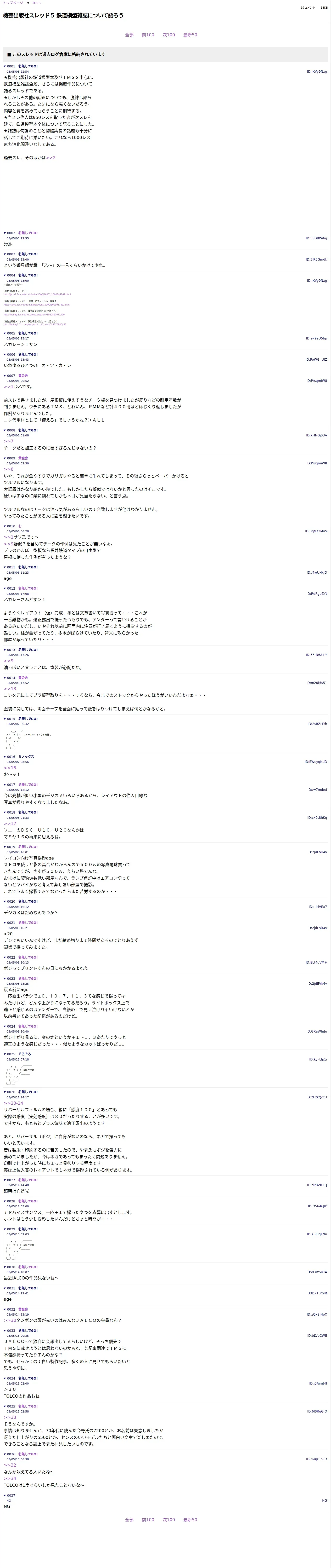Select 全部 in the footer navigation

(x=129, y=1520)
